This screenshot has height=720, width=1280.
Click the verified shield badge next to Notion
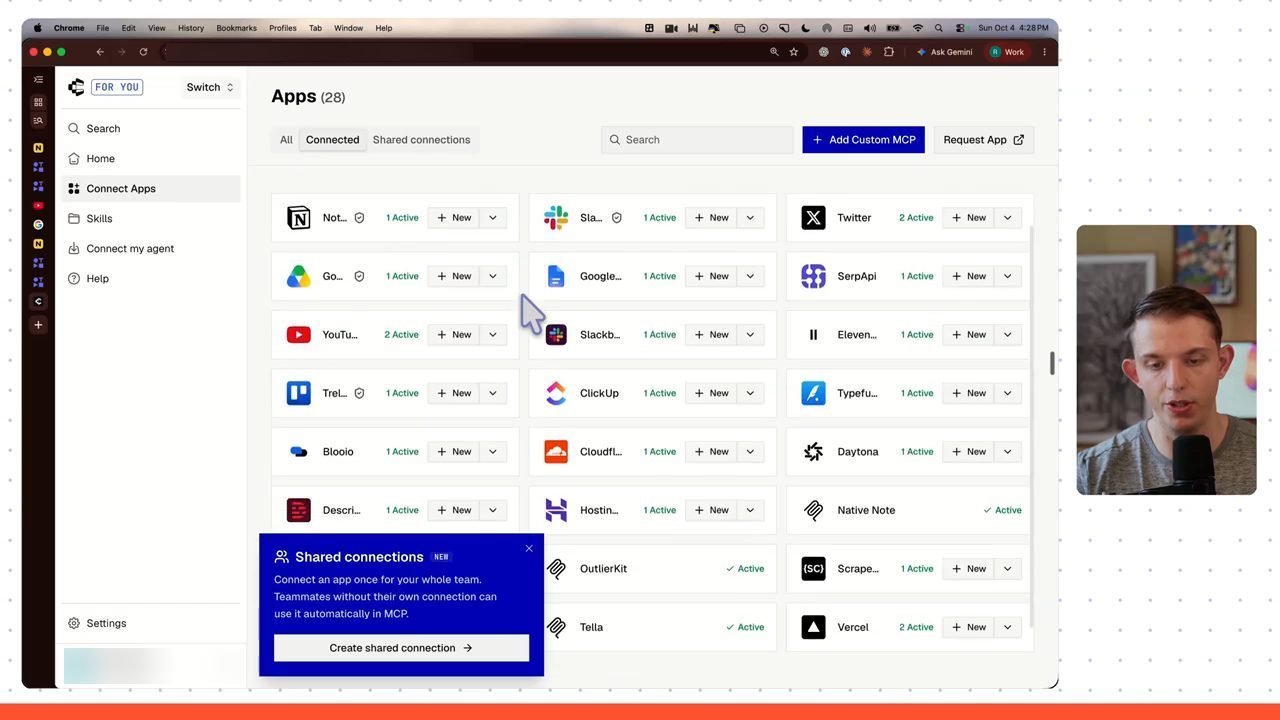359,218
